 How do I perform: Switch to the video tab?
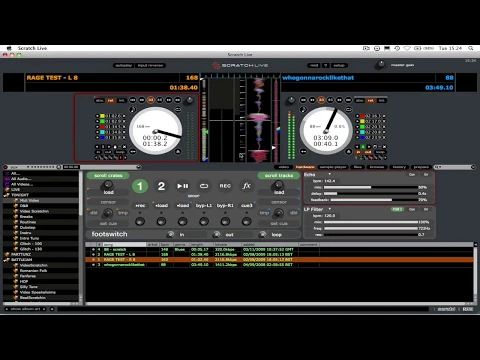(284, 167)
